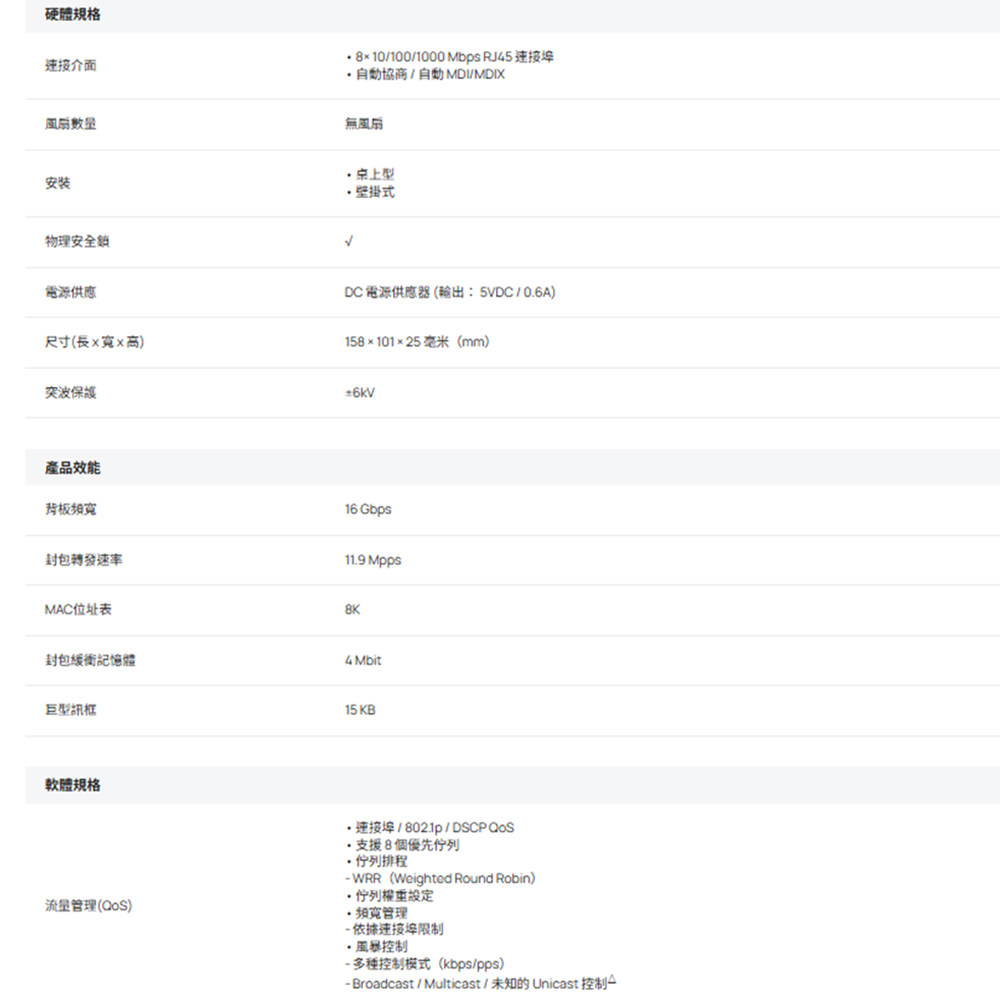Select the 11.9 Mpps forwarding rate value
Image resolution: width=1000 pixels, height=1000 pixels.
373,560
